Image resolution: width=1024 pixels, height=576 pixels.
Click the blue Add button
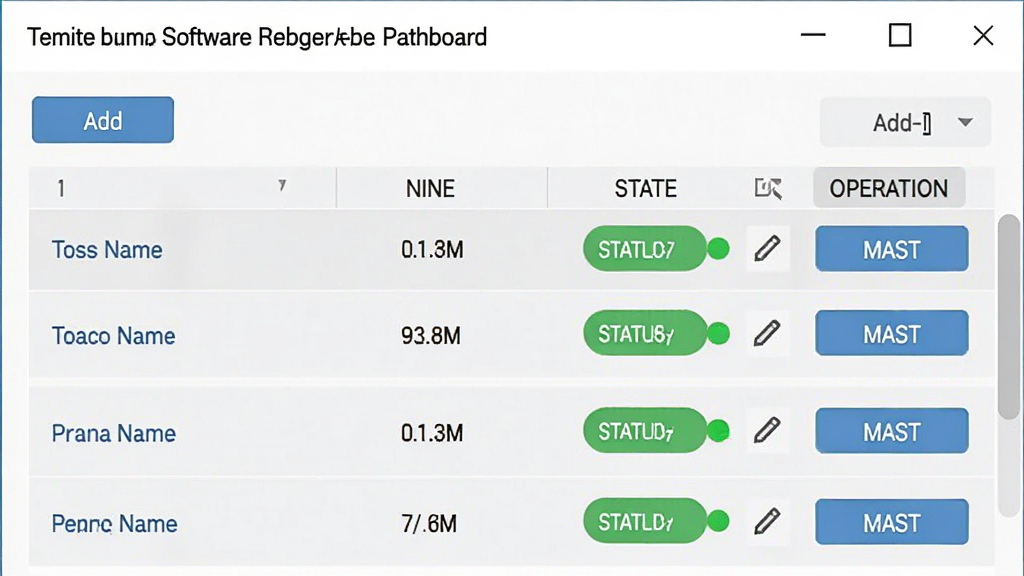click(x=103, y=120)
